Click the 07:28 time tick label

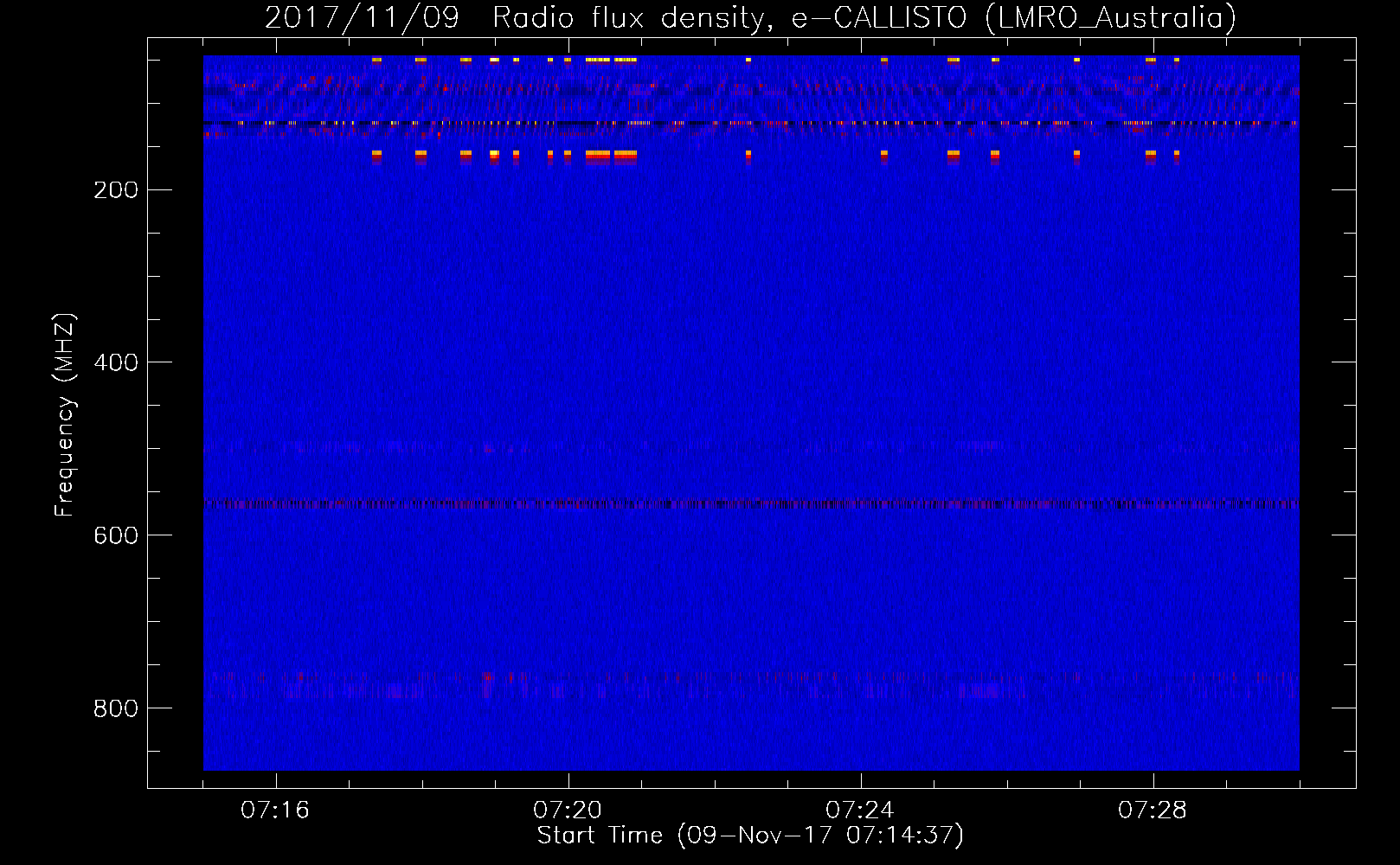1153,811
